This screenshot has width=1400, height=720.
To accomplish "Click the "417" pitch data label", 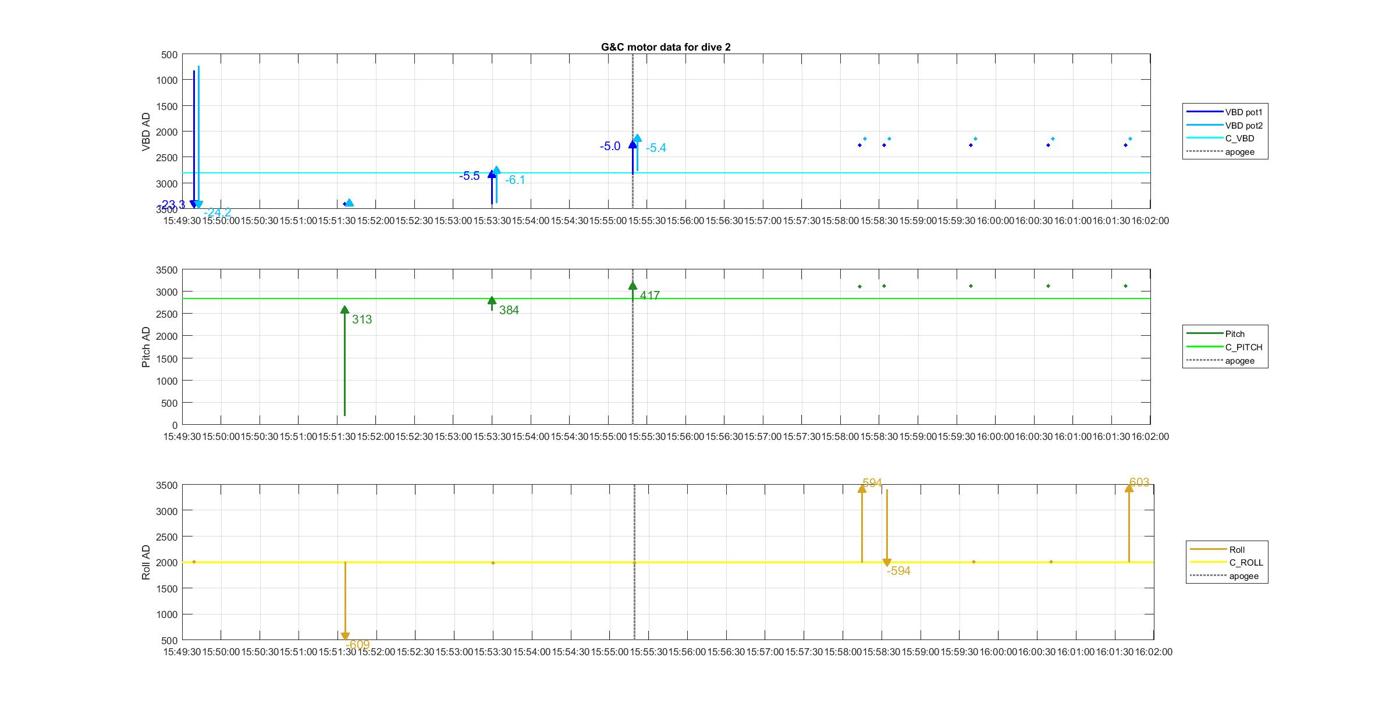I will point(650,296).
